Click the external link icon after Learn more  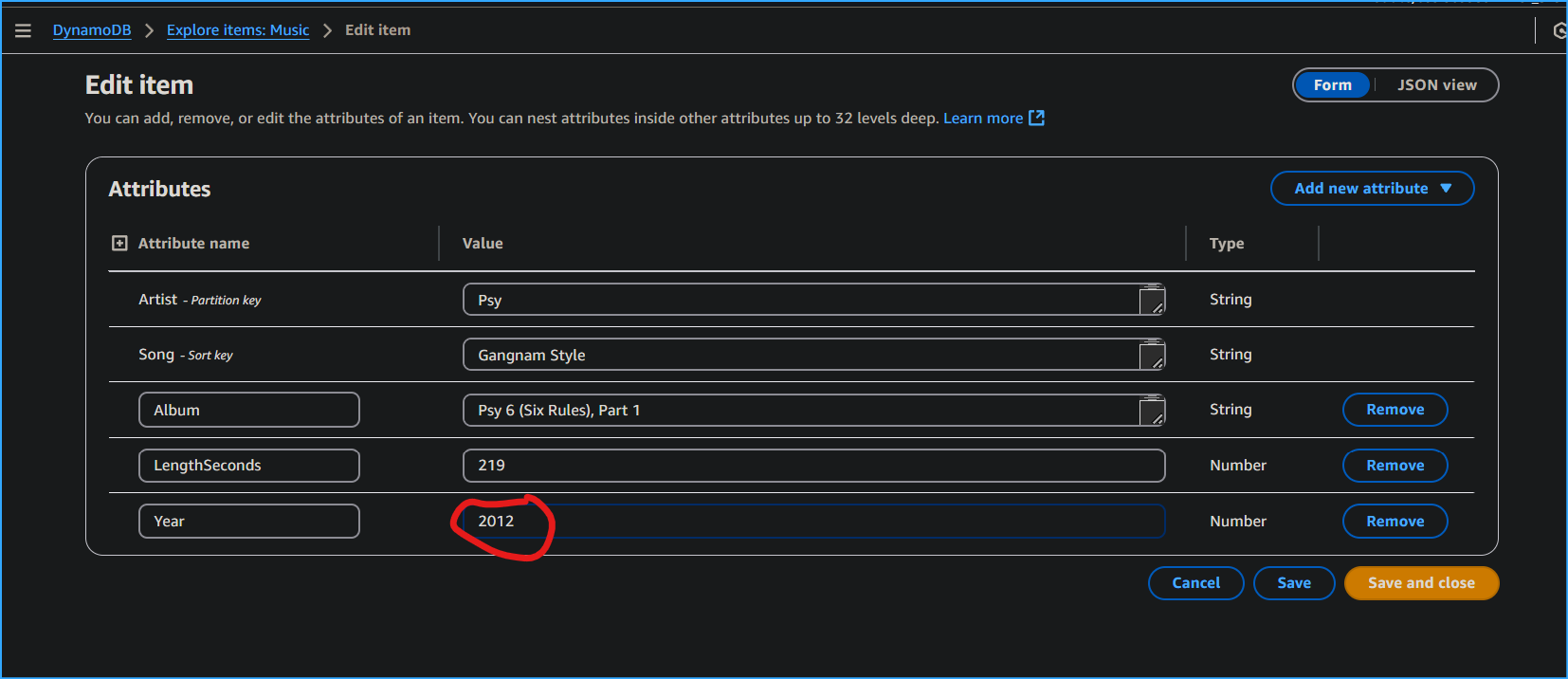pos(1035,118)
